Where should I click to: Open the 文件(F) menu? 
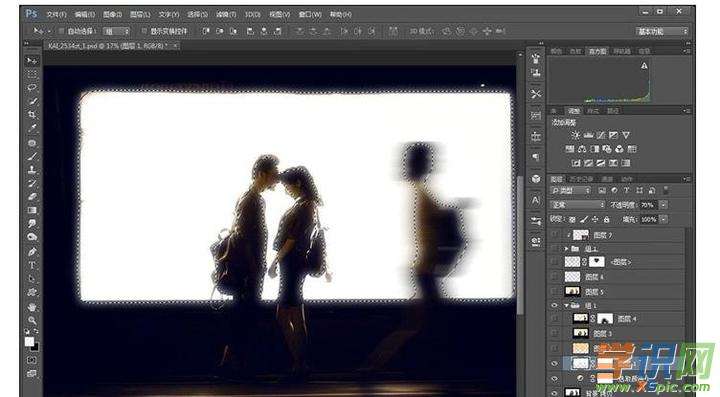tap(56, 15)
